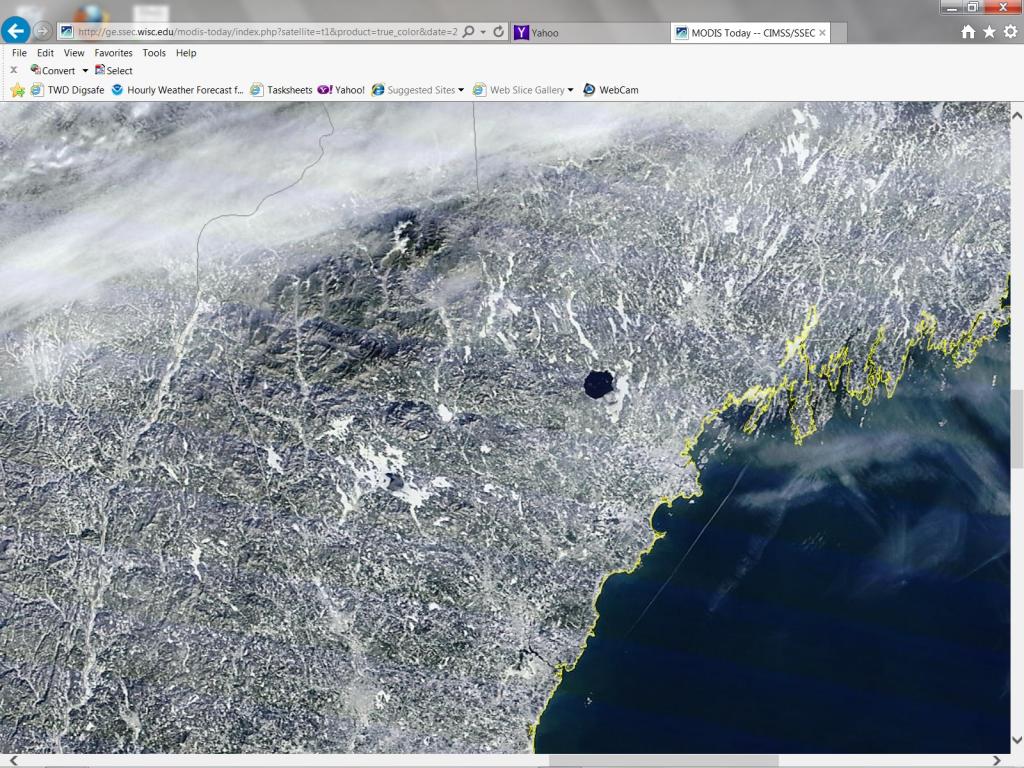Close the MODIS Today tab
The width and height of the screenshot is (1024, 768).
pyautogui.click(x=822, y=33)
